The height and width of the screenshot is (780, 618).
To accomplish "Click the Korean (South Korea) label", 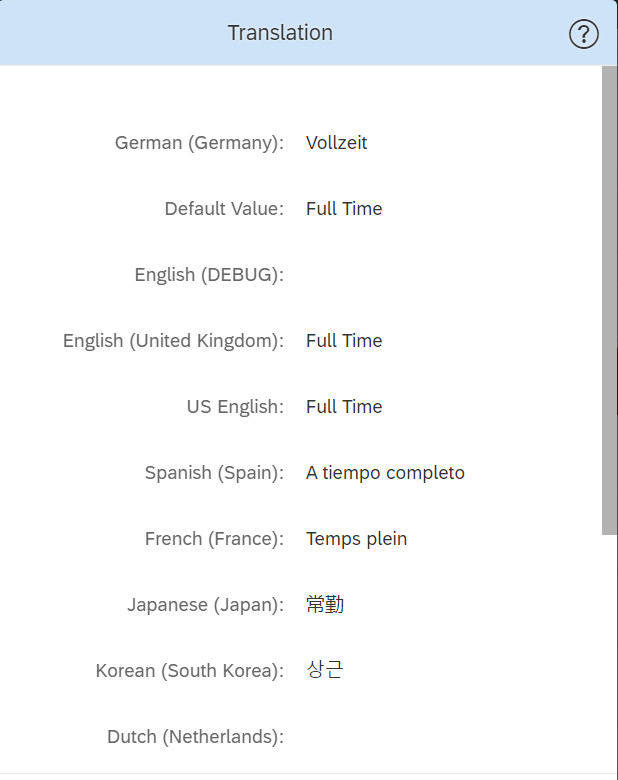I will pos(190,671).
